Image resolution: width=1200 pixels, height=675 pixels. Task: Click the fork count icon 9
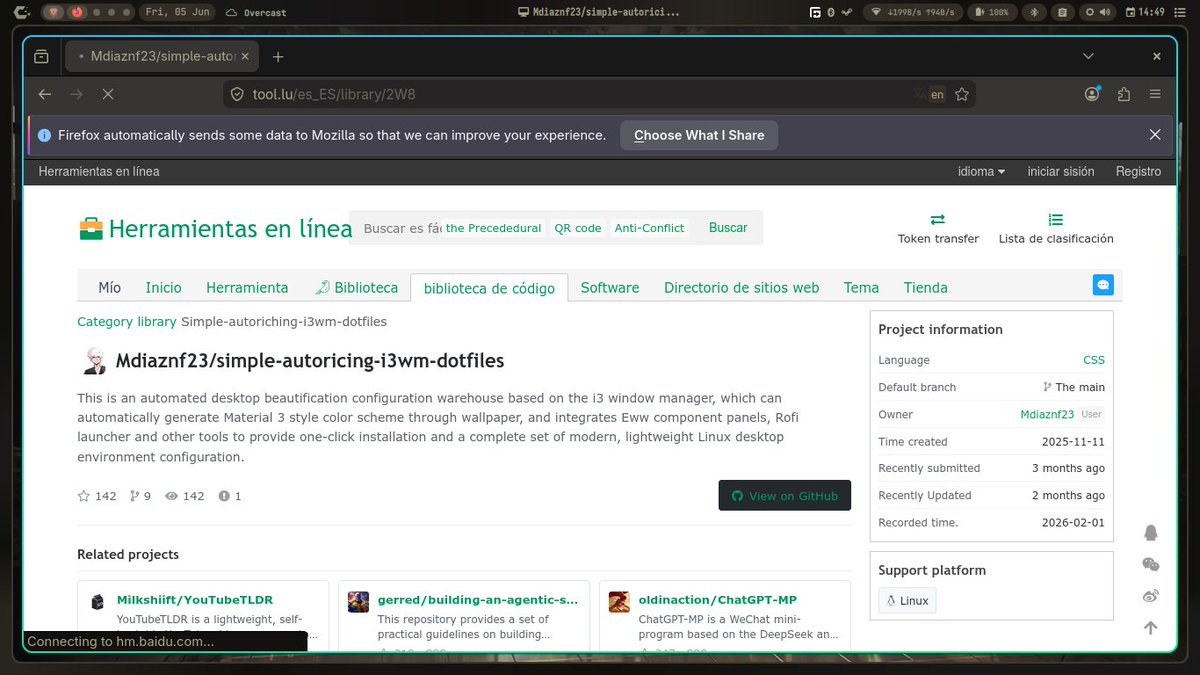[x=135, y=496]
